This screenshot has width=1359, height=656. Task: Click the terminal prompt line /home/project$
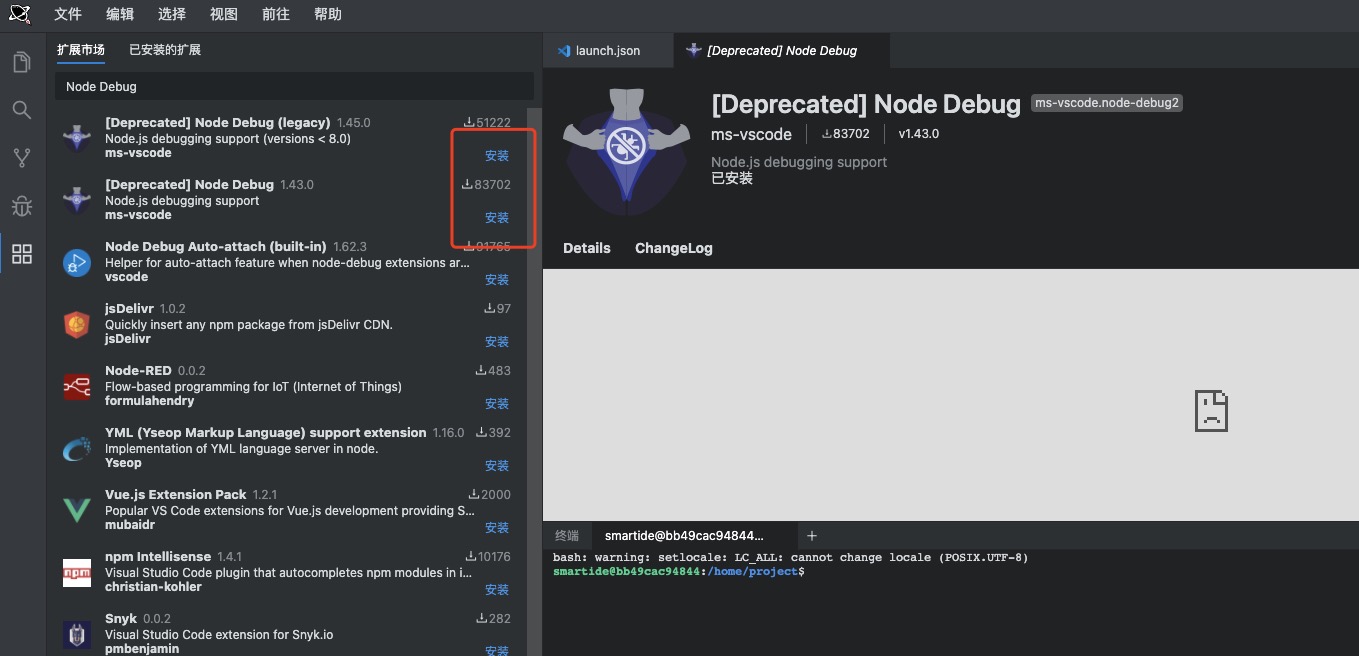[x=678, y=571]
